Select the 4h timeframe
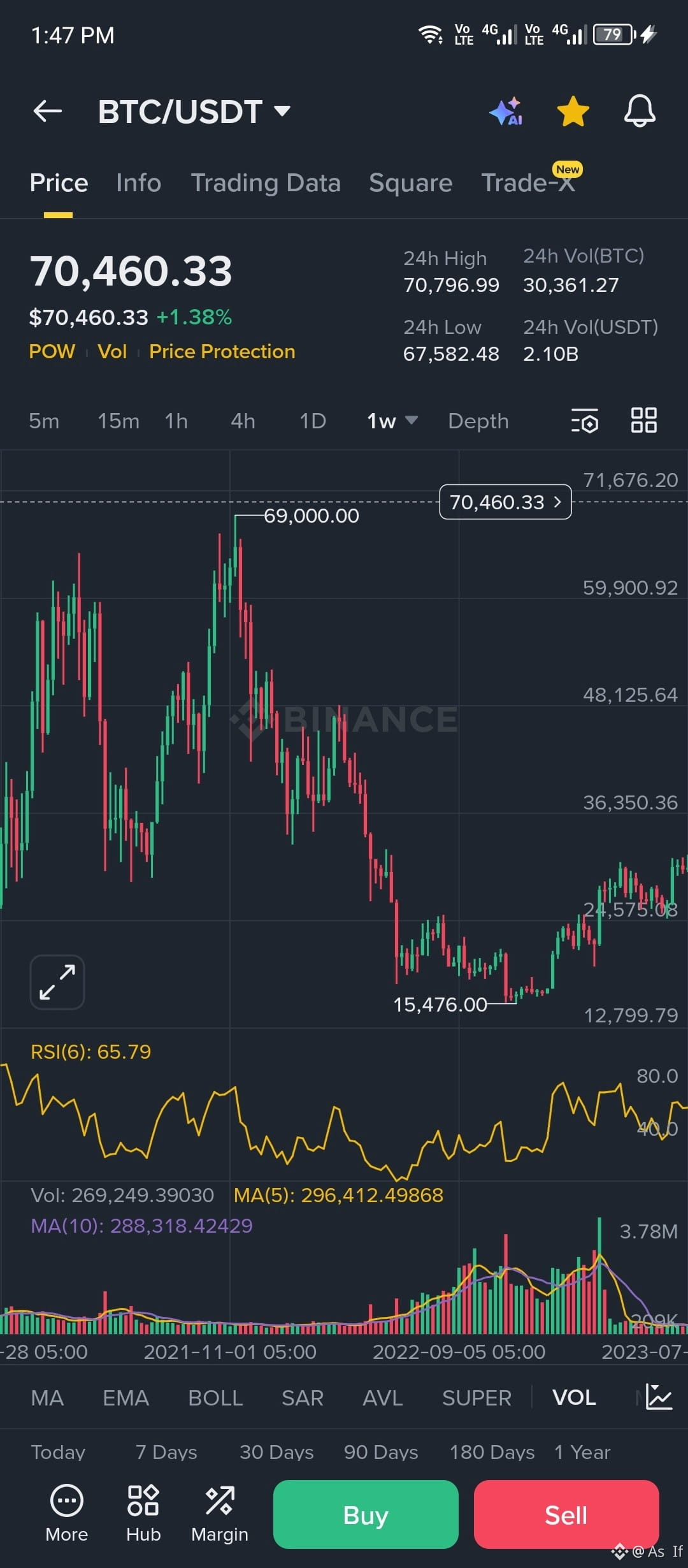688x1568 pixels. 243,421
